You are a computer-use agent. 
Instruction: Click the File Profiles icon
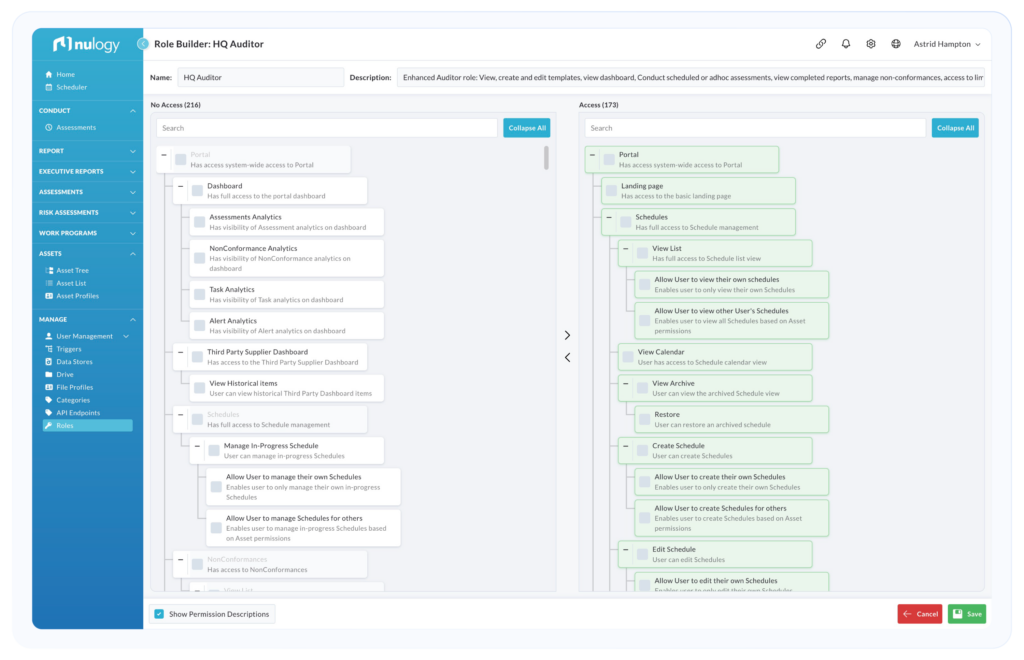pyautogui.click(x=48, y=387)
